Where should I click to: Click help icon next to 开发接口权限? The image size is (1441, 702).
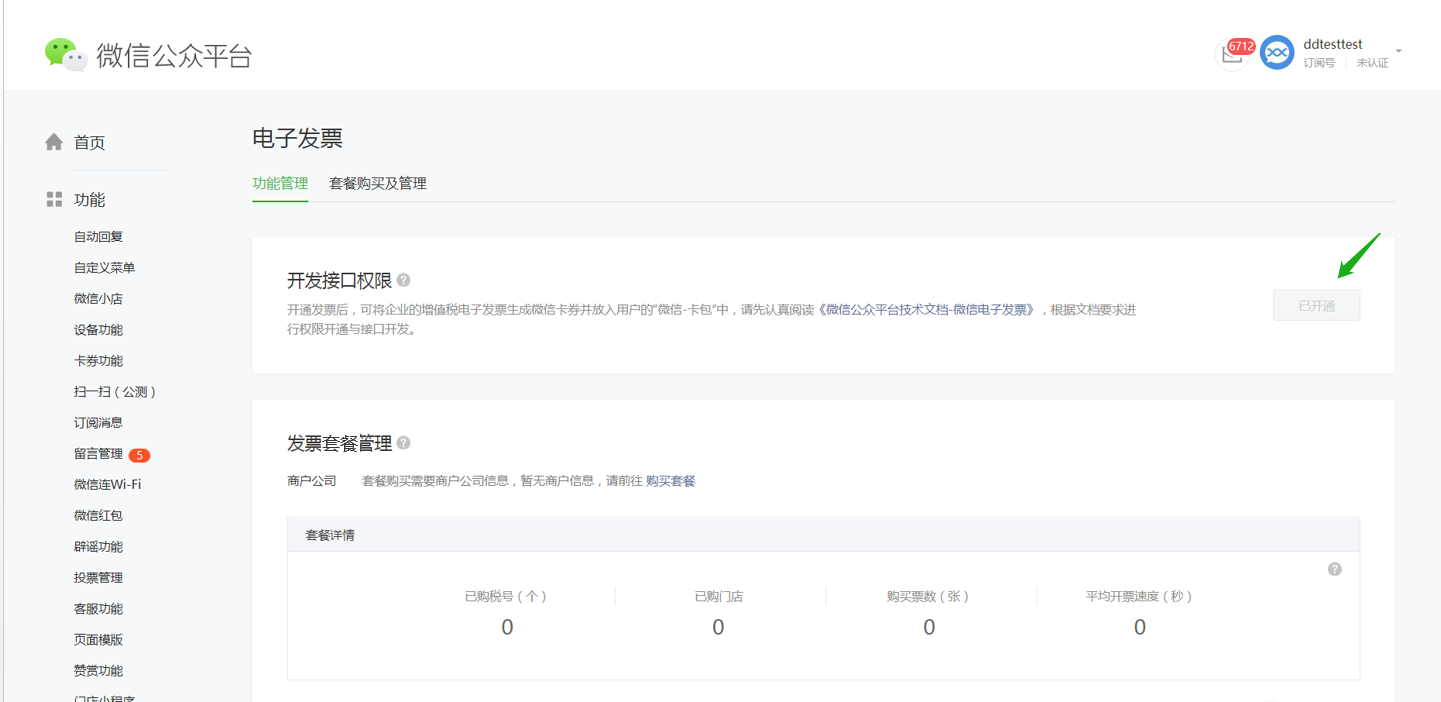(403, 280)
